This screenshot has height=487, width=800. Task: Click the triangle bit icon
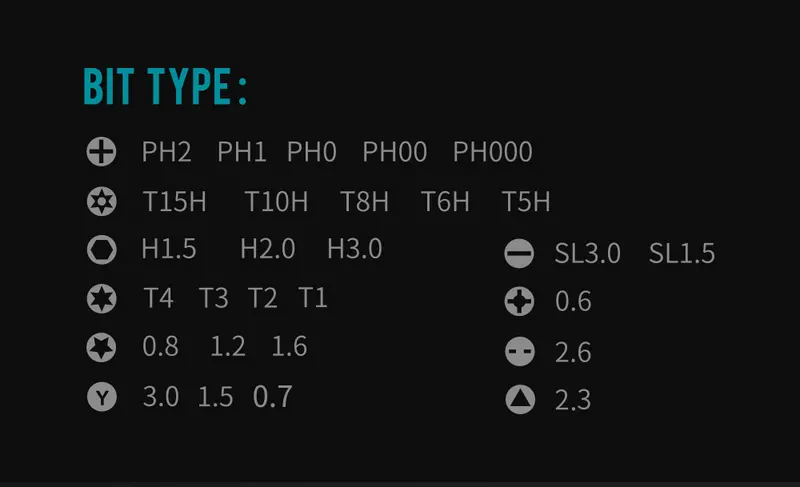519,400
